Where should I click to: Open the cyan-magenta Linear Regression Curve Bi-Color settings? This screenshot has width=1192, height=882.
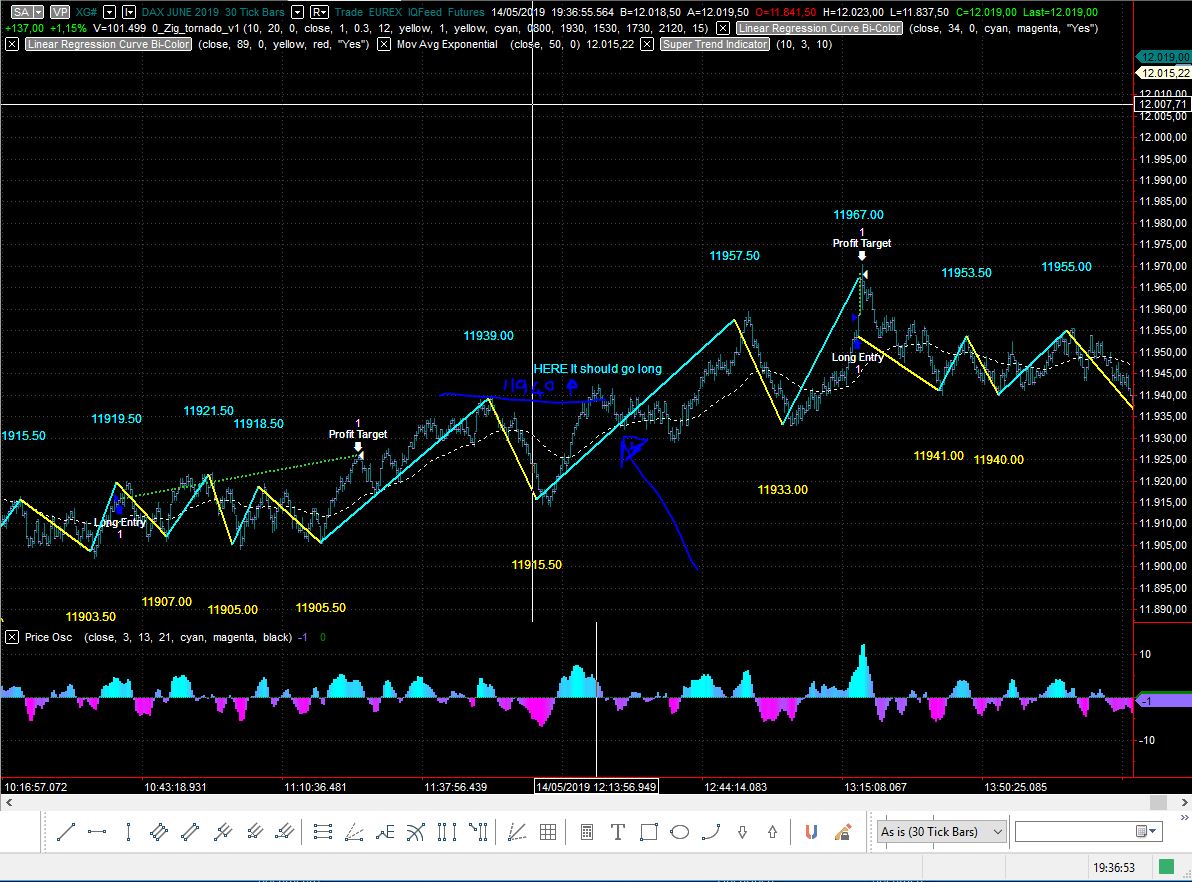[x=820, y=28]
